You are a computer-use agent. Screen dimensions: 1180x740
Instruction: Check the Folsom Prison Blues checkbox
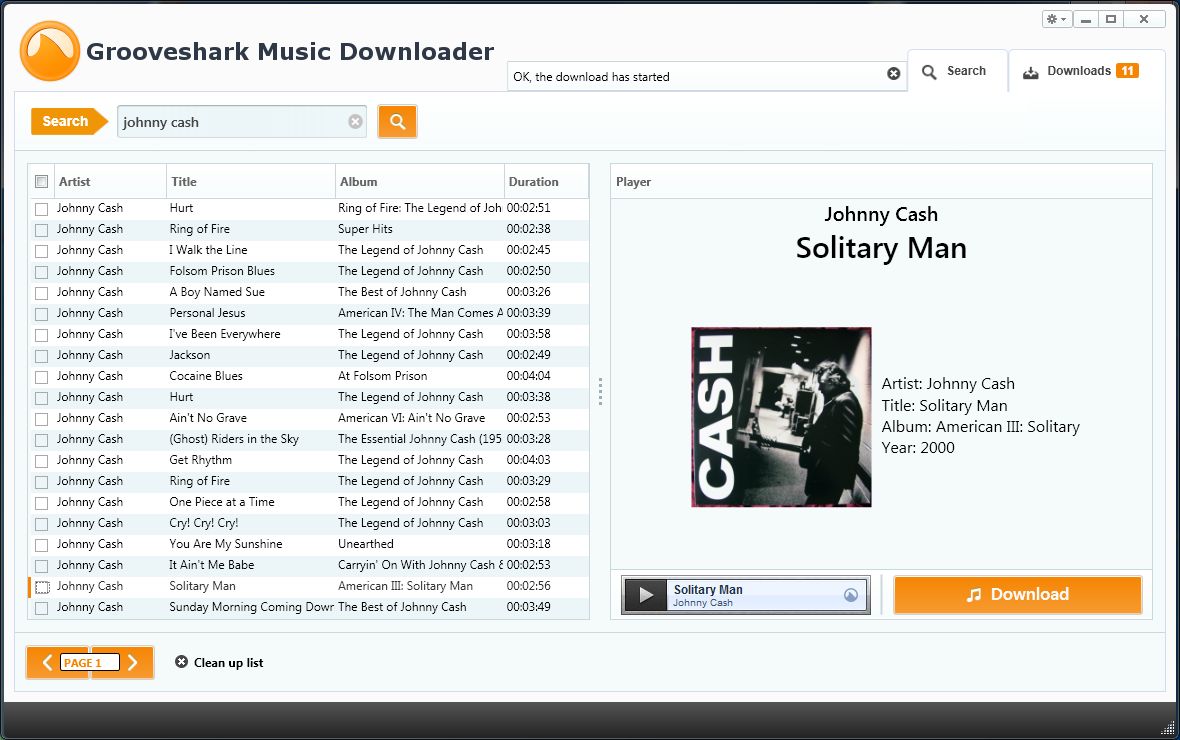click(41, 273)
